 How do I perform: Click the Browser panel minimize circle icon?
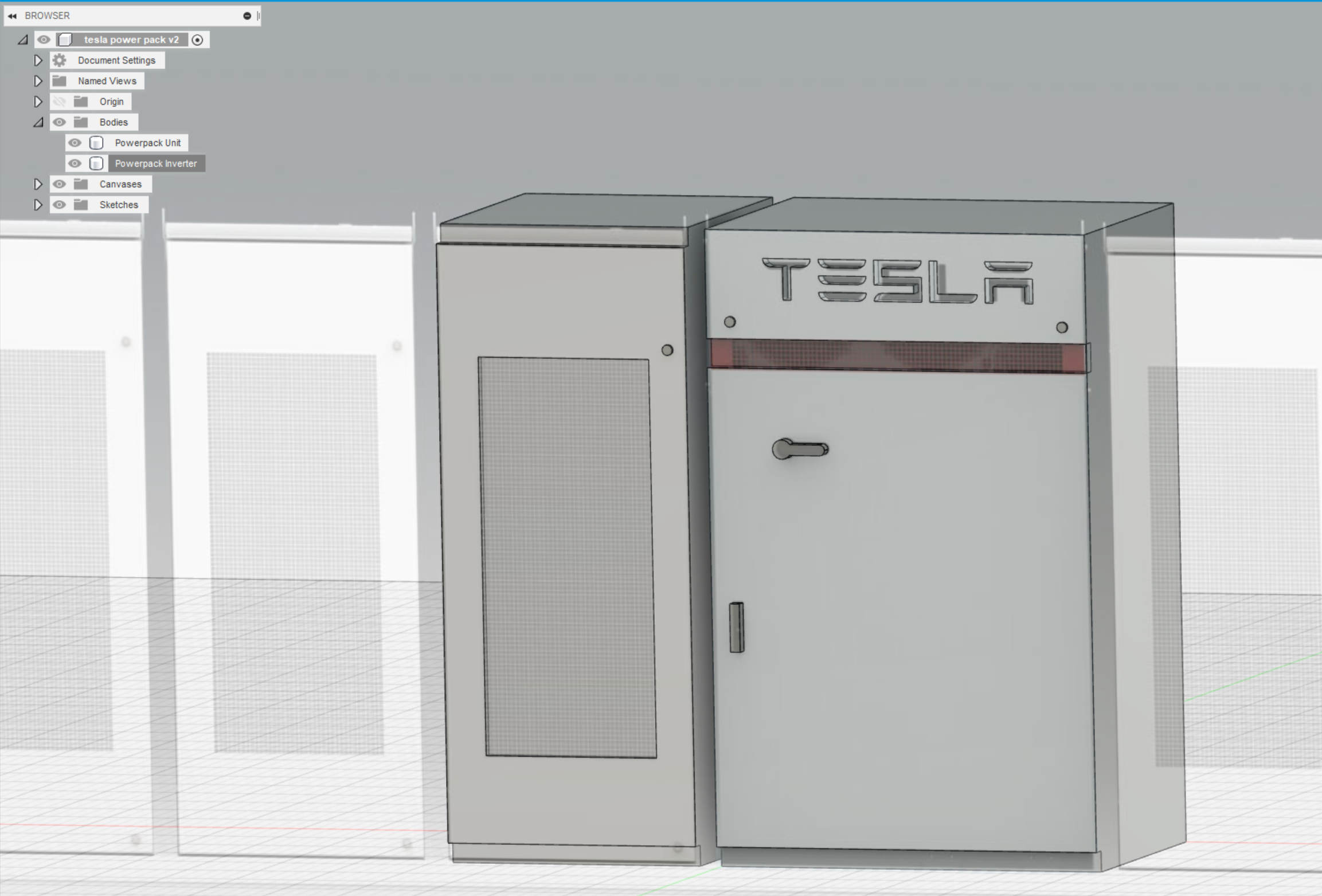click(247, 16)
